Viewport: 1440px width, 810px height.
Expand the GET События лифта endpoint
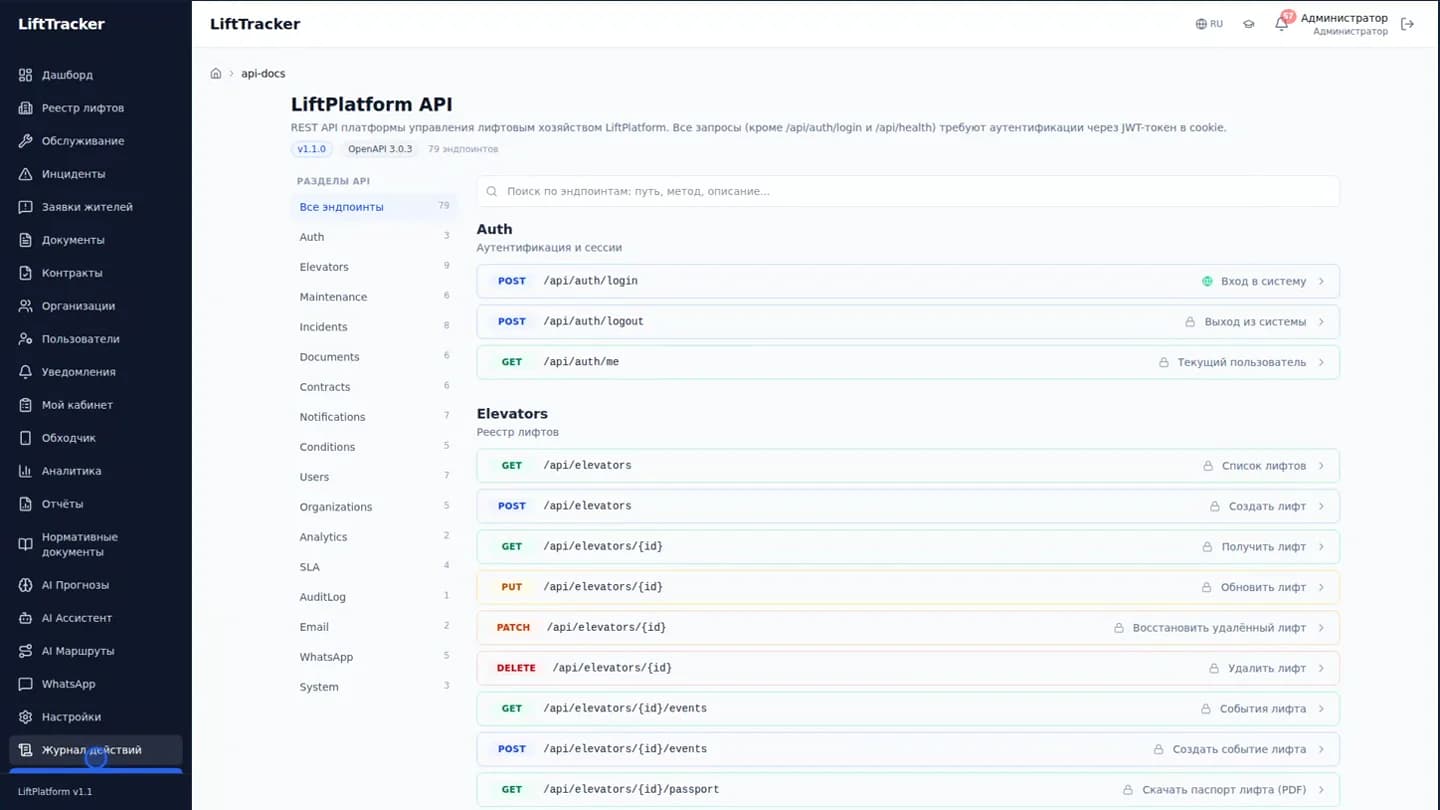pyautogui.click(x=908, y=709)
